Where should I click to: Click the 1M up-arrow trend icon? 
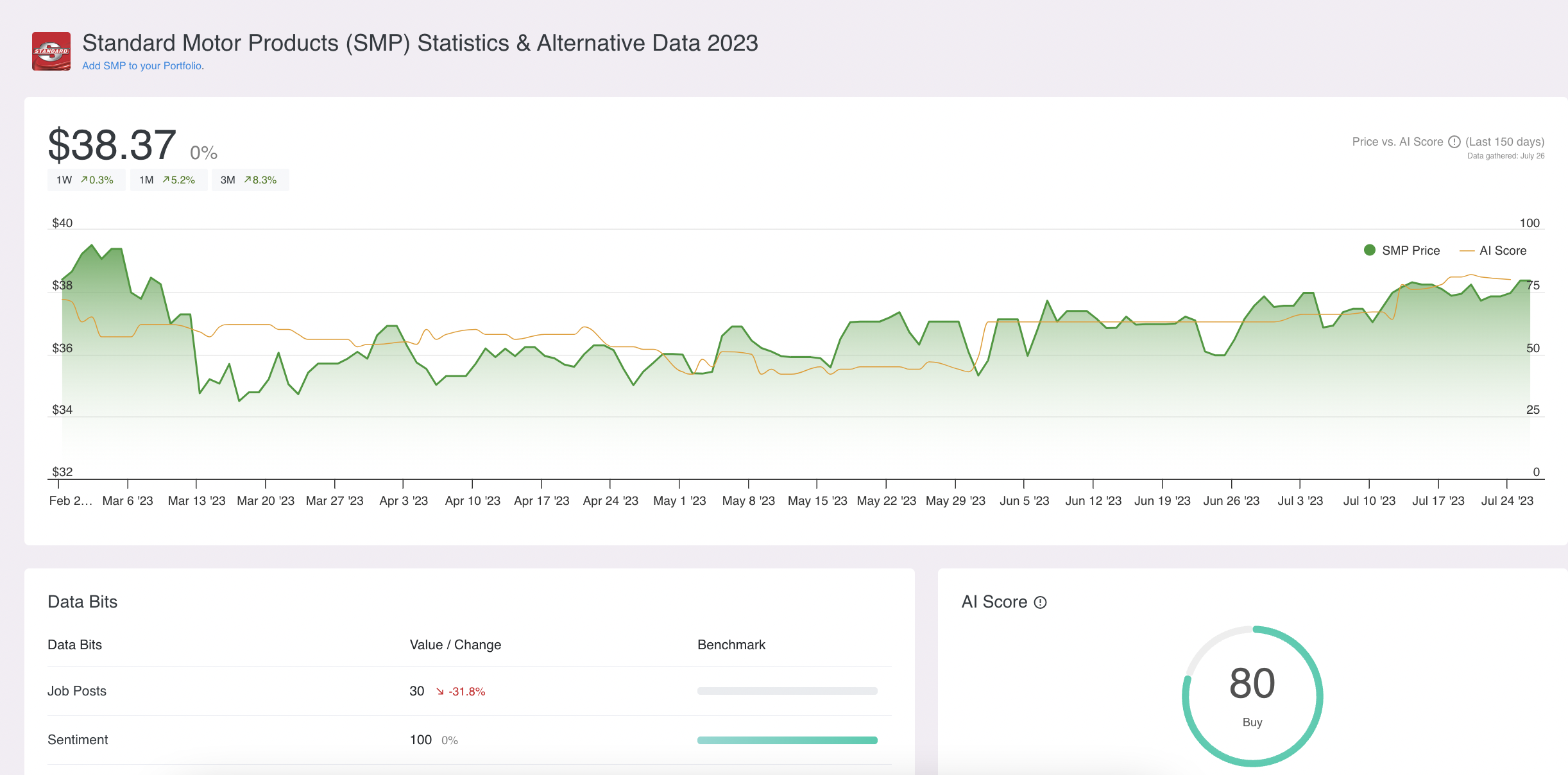click(166, 180)
